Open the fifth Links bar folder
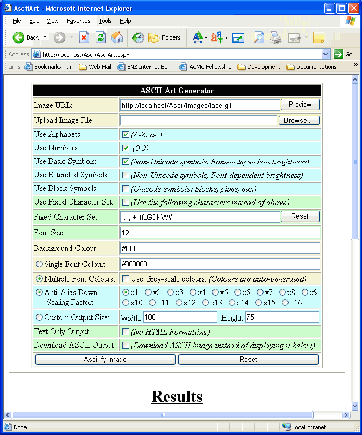 (x=258, y=67)
